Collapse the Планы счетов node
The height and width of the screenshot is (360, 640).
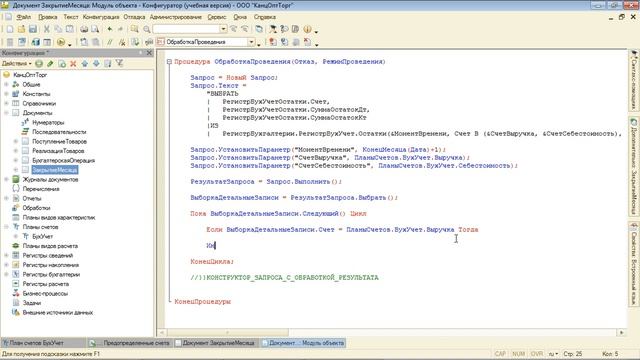[x=7, y=227]
